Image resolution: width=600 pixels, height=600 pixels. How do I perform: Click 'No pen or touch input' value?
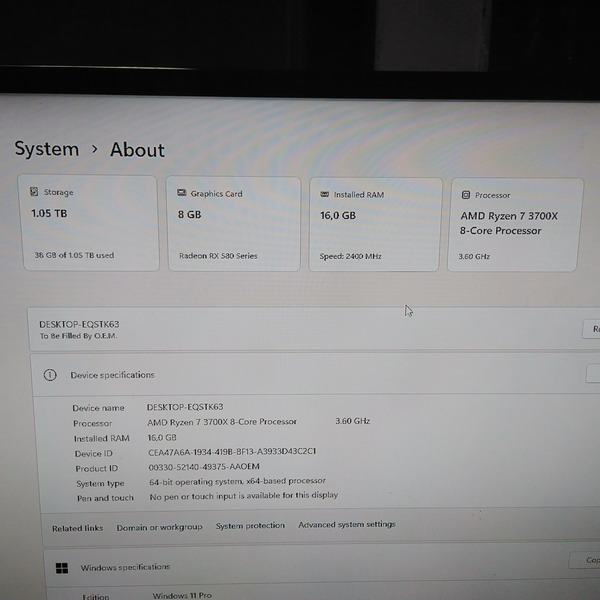(244, 496)
